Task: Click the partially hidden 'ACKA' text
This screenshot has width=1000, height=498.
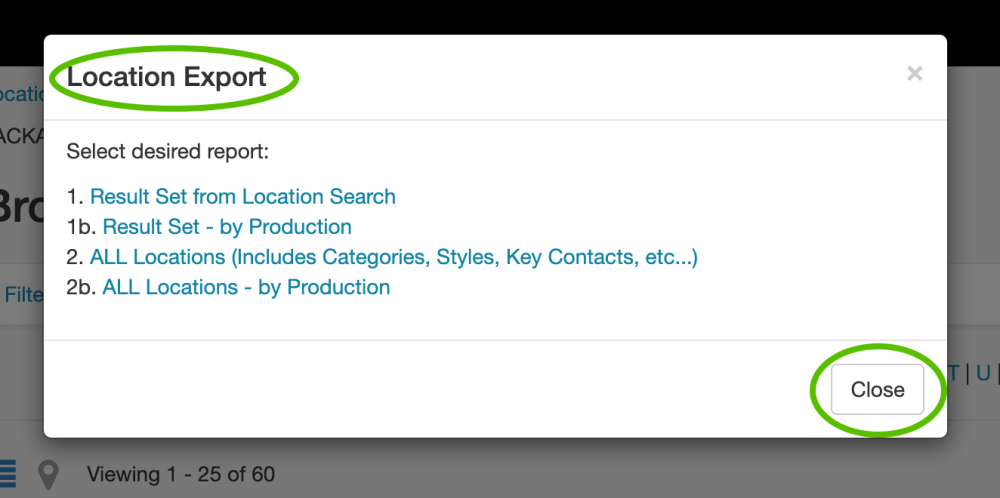Action: coord(20,136)
